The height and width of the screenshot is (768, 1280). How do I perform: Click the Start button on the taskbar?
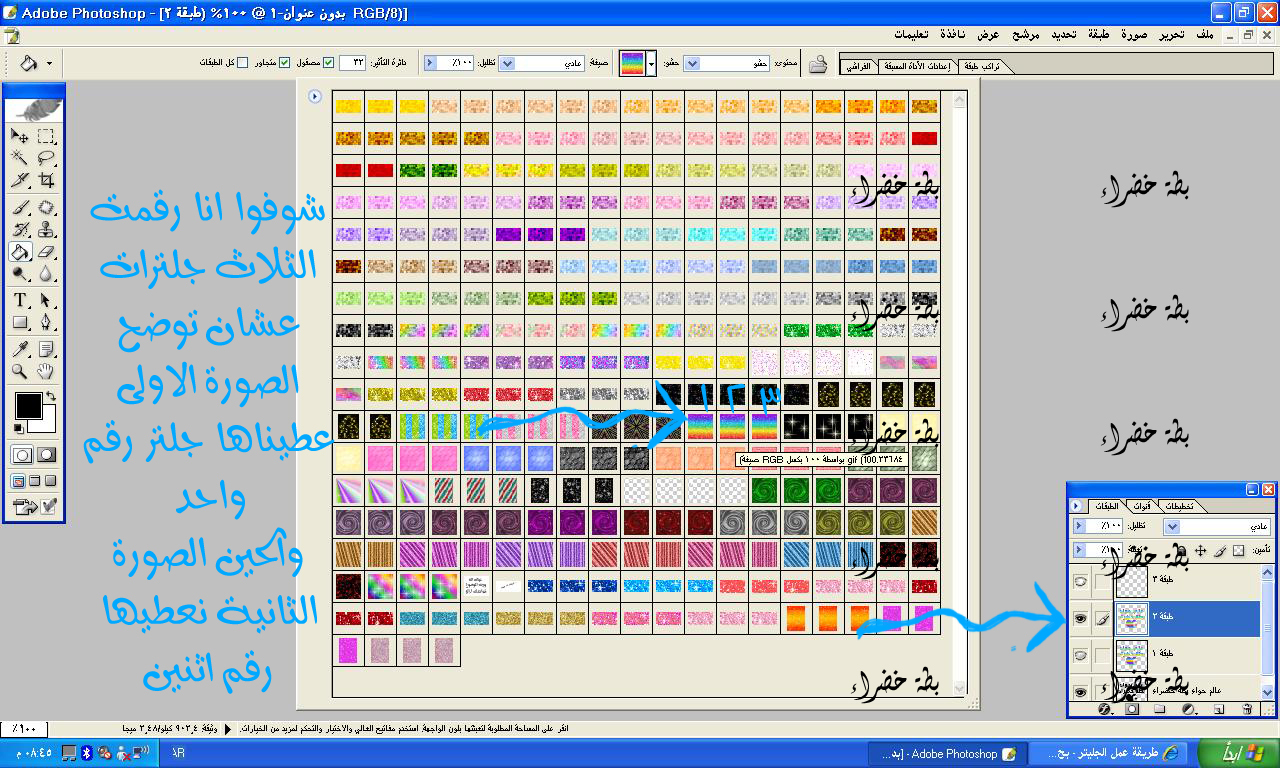pos(1241,753)
